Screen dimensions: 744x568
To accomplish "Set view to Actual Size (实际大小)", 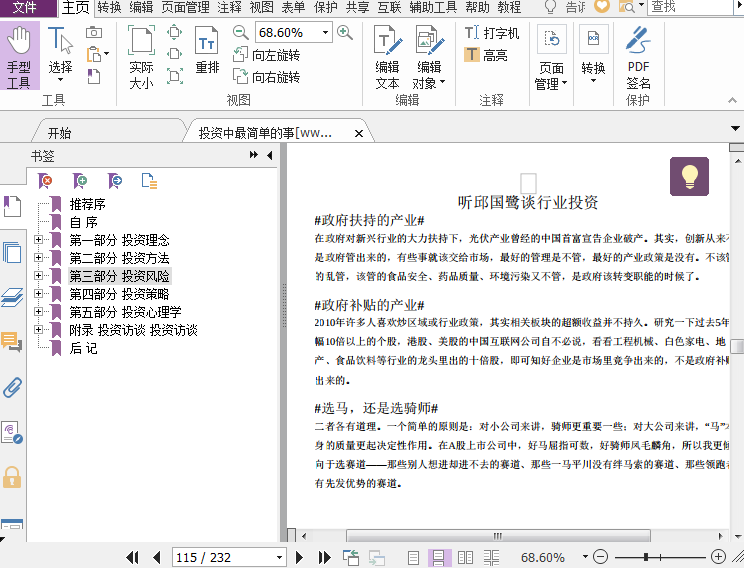I will (x=141, y=57).
